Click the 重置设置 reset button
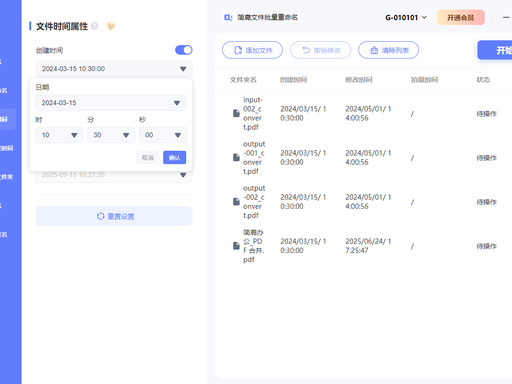The height and width of the screenshot is (384, 512). point(114,216)
